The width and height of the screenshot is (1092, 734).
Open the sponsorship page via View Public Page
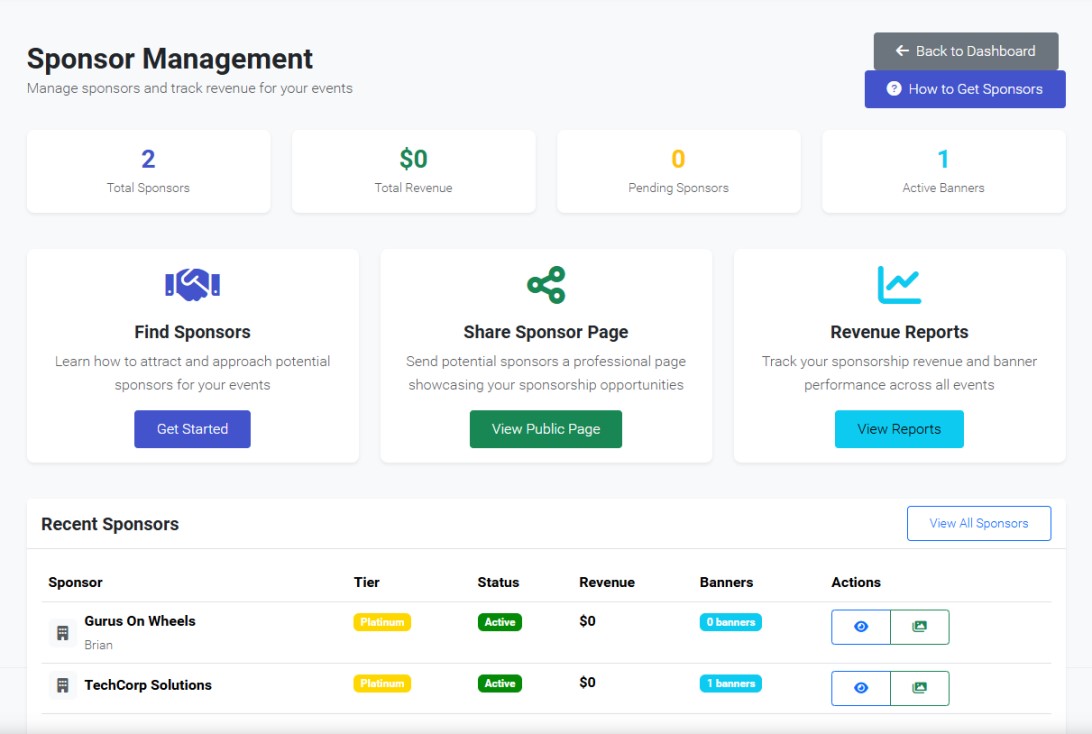pos(545,428)
